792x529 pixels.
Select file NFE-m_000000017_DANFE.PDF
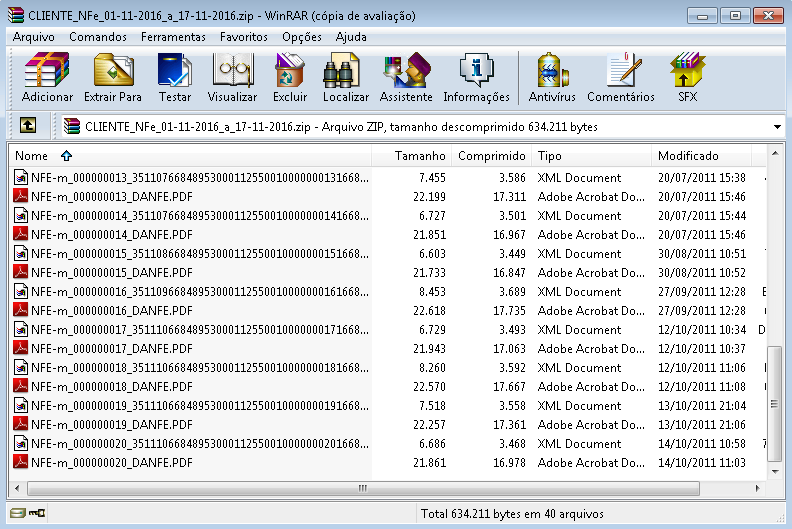pyautogui.click(x=112, y=348)
